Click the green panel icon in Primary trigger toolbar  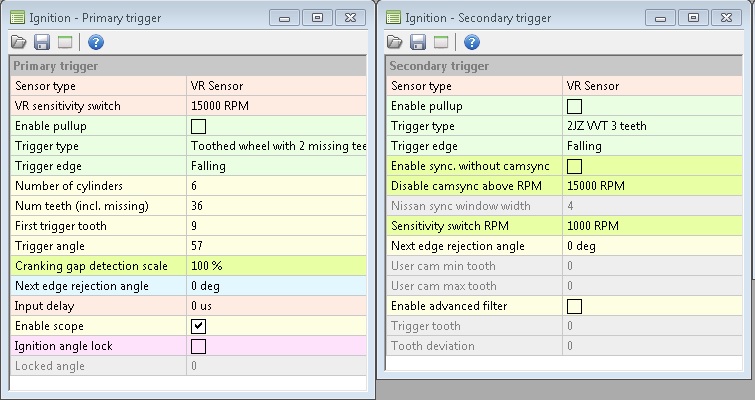pos(65,42)
